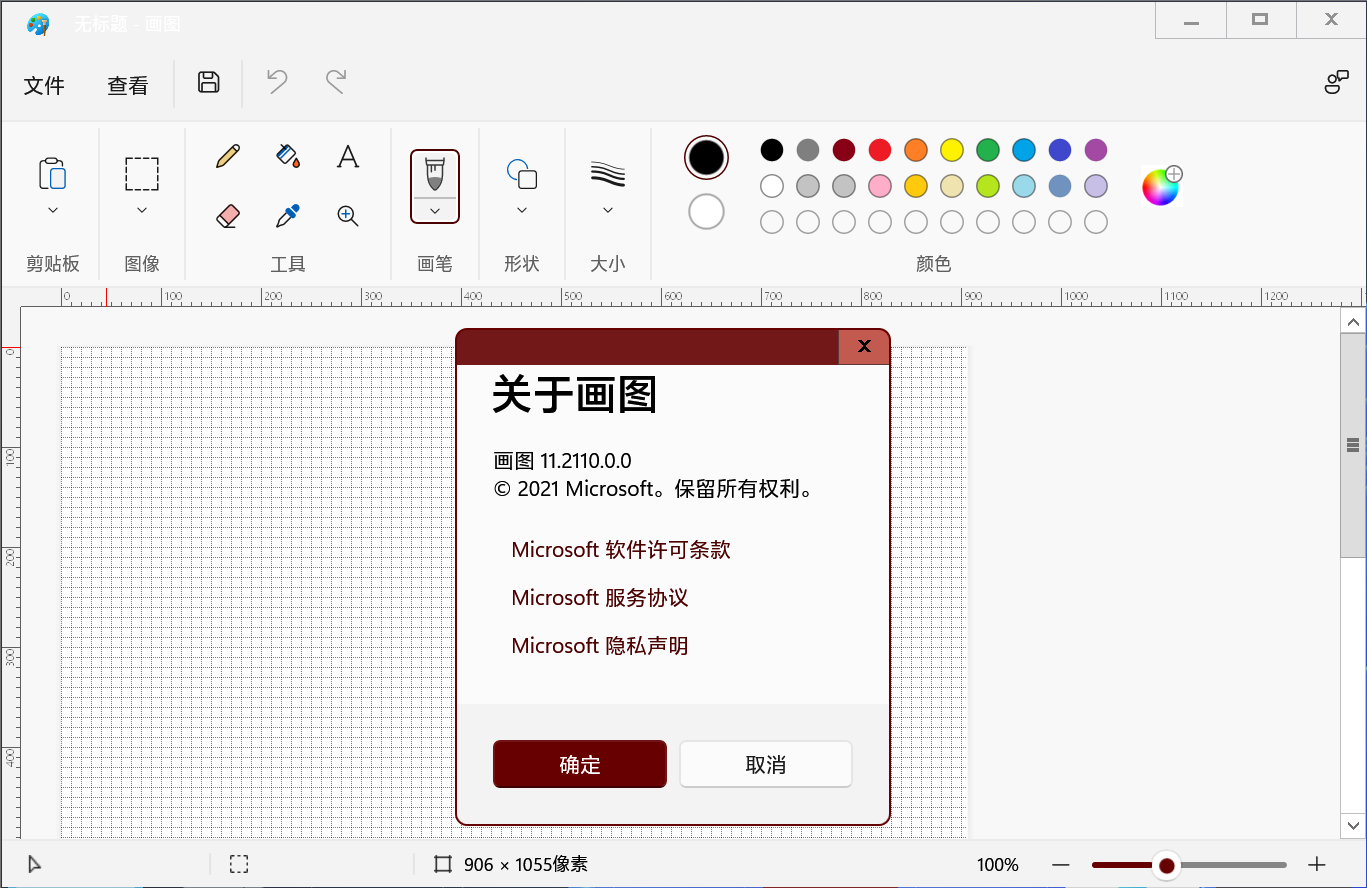Open the 文件 menu
The height and width of the screenshot is (888, 1367).
click(44, 85)
